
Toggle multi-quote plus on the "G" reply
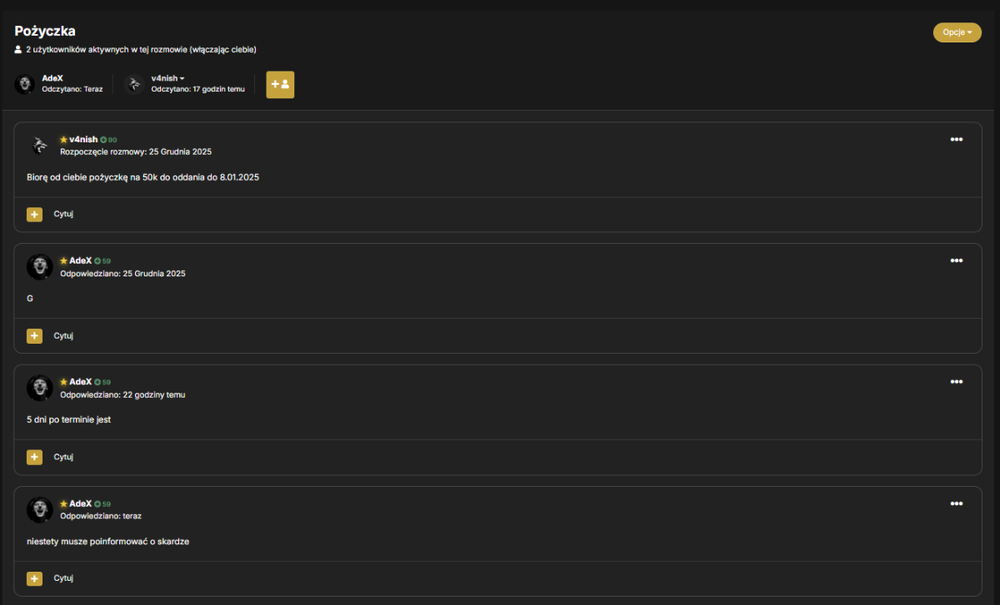pos(34,336)
